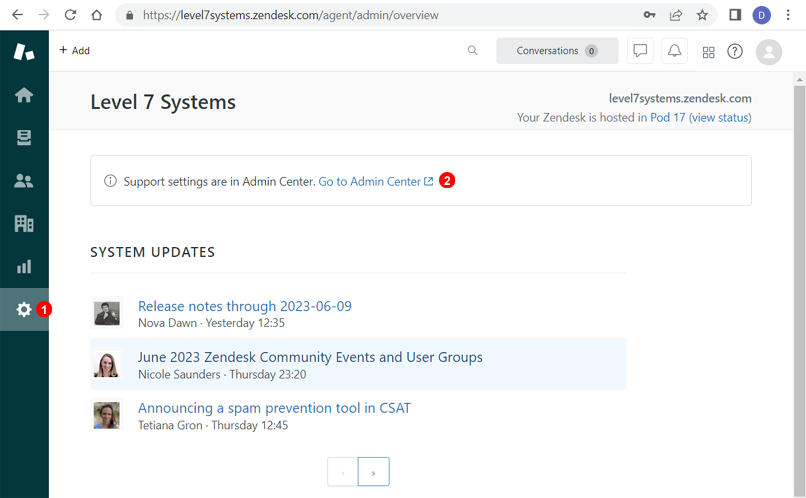Click 'Nicole Saunders · Thursday 23:20' text
The width and height of the screenshot is (806, 498).
coord(222,375)
